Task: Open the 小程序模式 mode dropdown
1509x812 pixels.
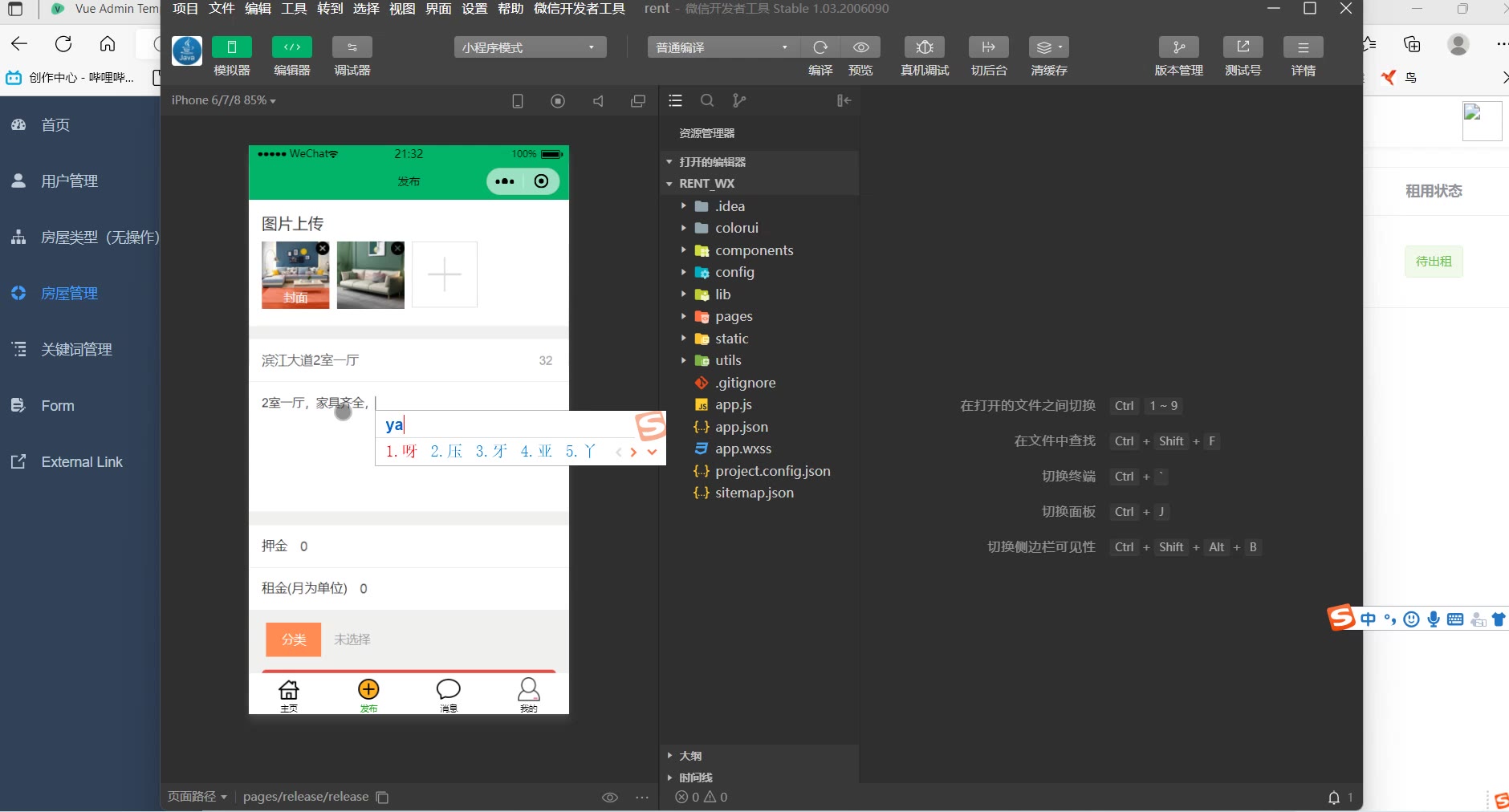Action: point(530,47)
